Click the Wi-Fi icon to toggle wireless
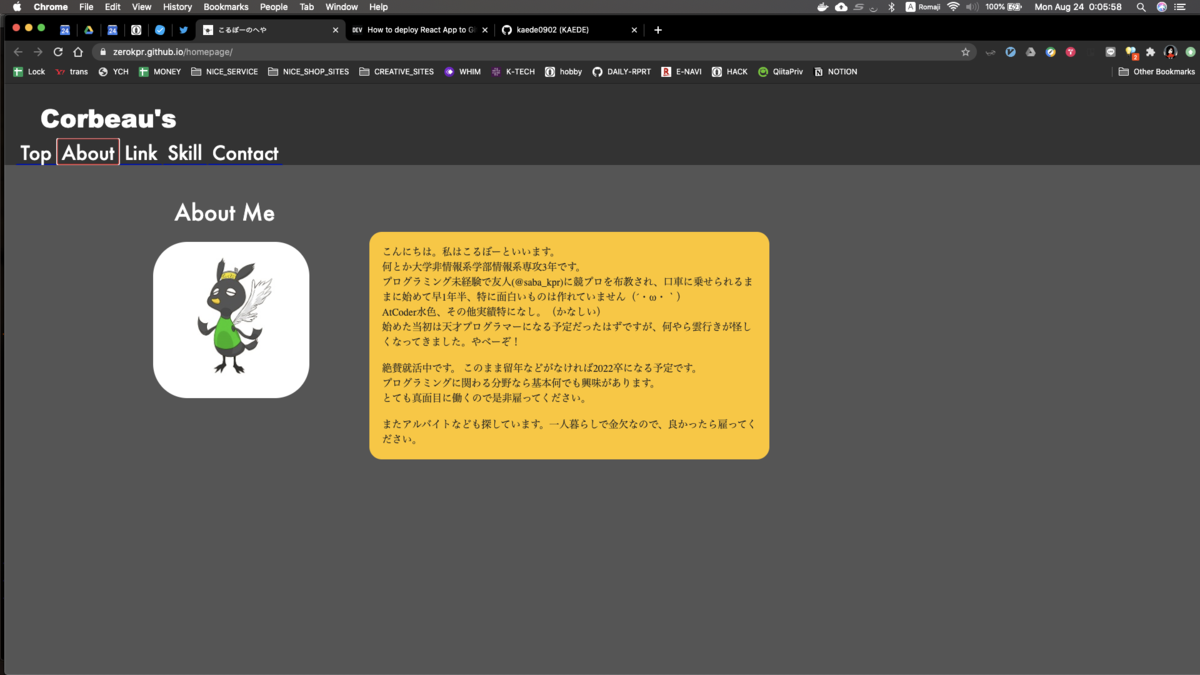The width and height of the screenshot is (1200, 675). pyautogui.click(x=953, y=7)
